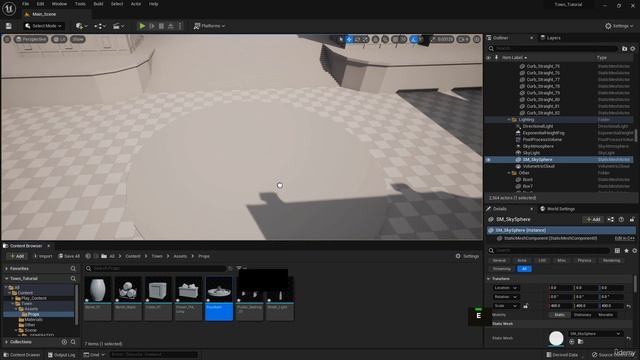640x360 pixels.
Task: Toggle visibility eye for SM_SkySphere
Action: (x=489, y=160)
